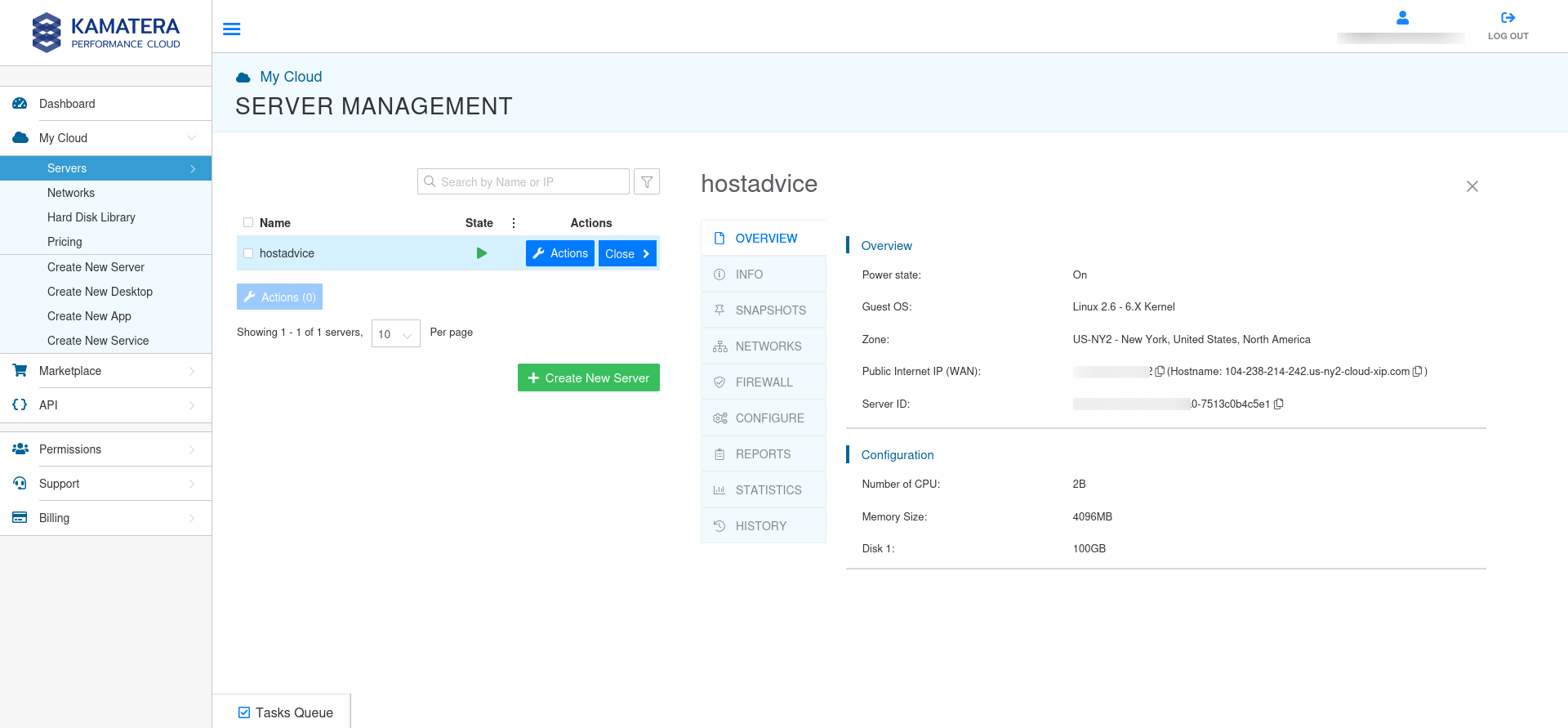This screenshot has height=728, width=1568.
Task: Click the Log Out icon
Action: 1508,17
